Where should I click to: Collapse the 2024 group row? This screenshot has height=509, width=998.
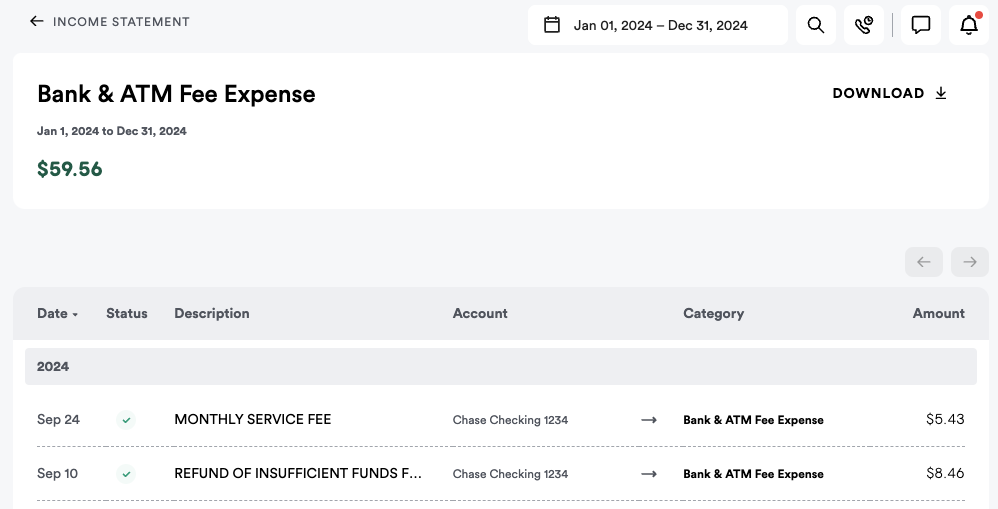click(500, 367)
